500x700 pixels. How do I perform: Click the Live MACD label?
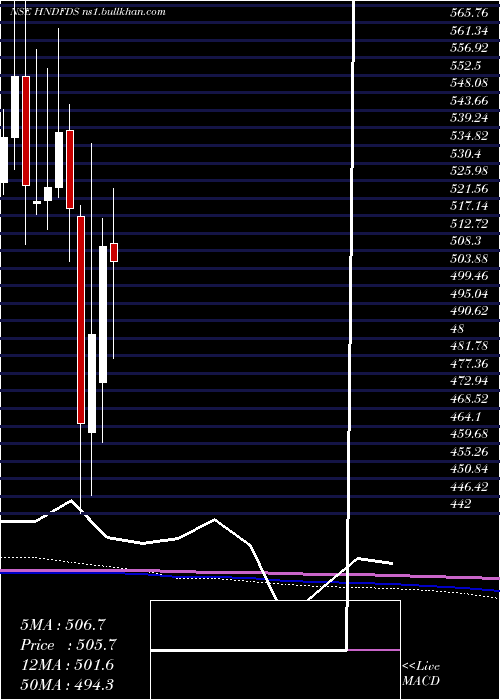tap(421, 673)
